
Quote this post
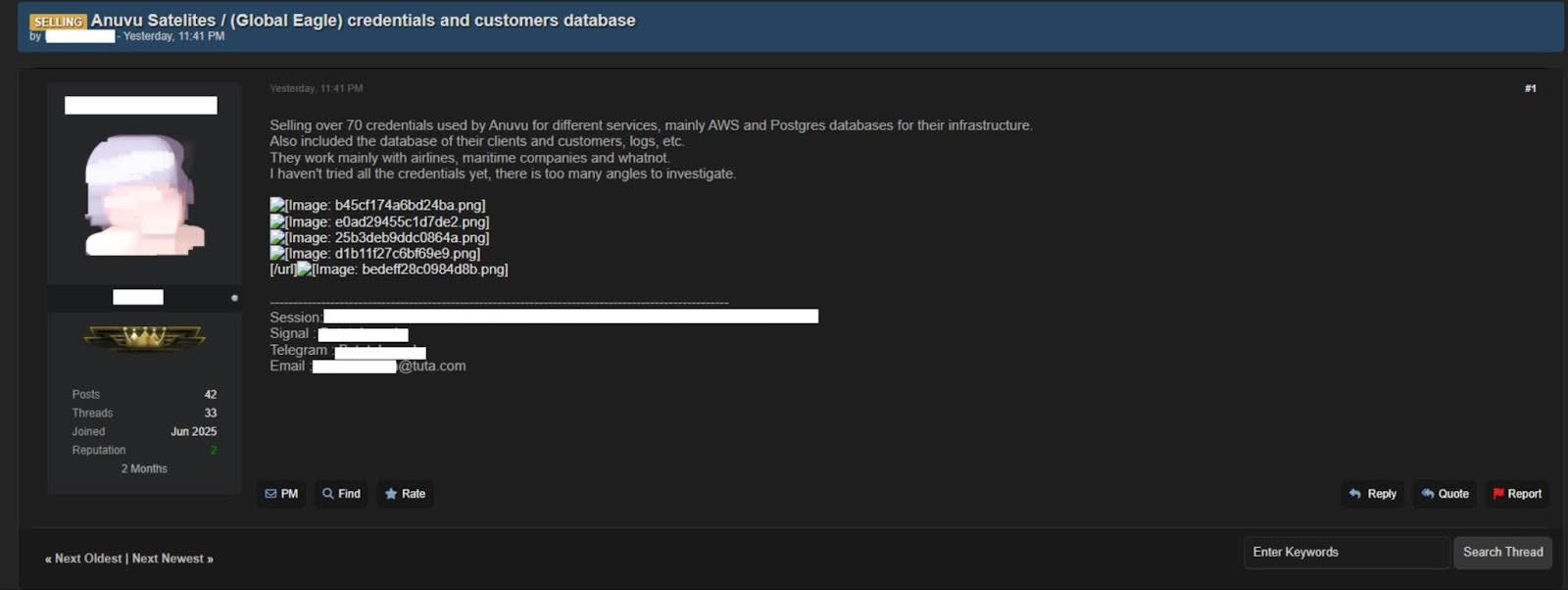click(x=1445, y=494)
